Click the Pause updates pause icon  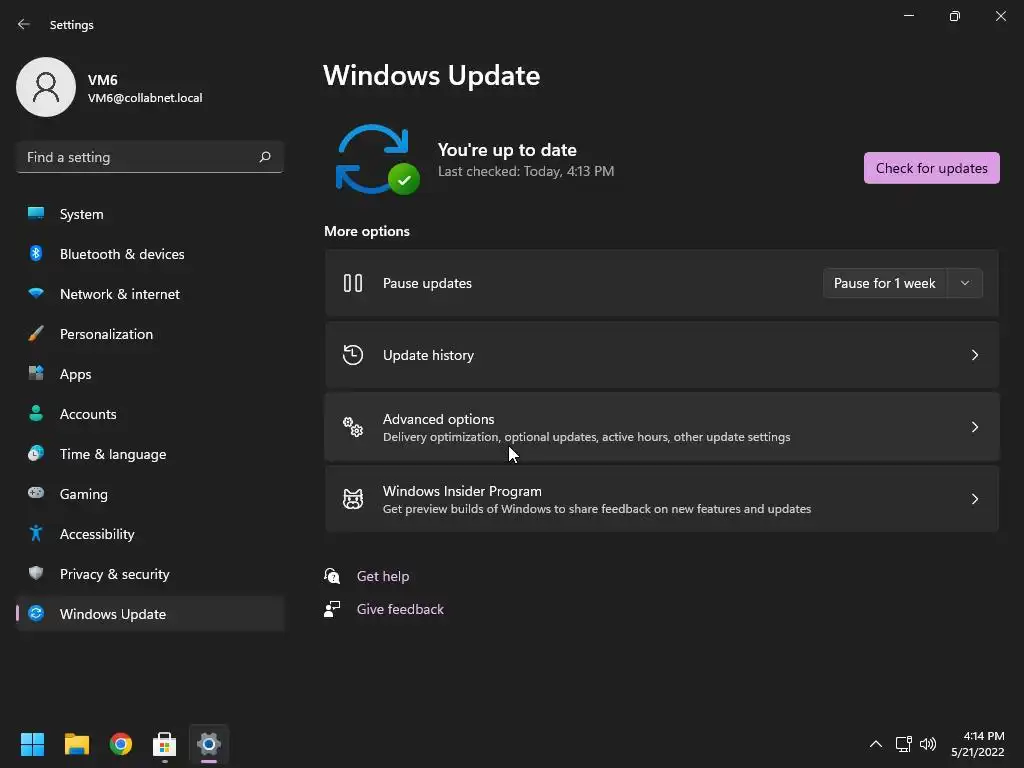[353, 283]
